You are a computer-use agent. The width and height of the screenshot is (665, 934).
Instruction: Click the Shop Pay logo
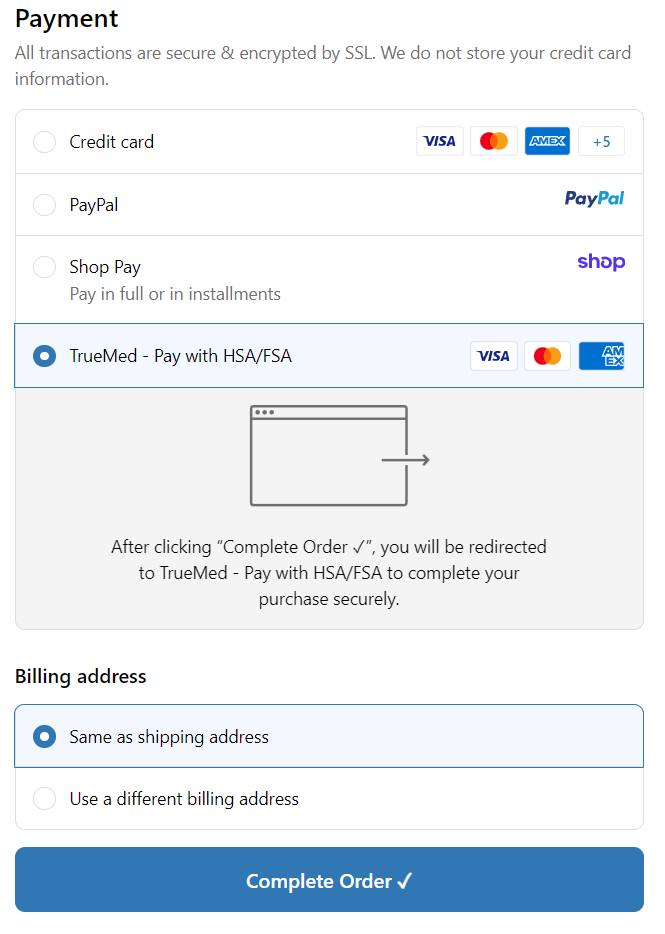click(x=601, y=262)
